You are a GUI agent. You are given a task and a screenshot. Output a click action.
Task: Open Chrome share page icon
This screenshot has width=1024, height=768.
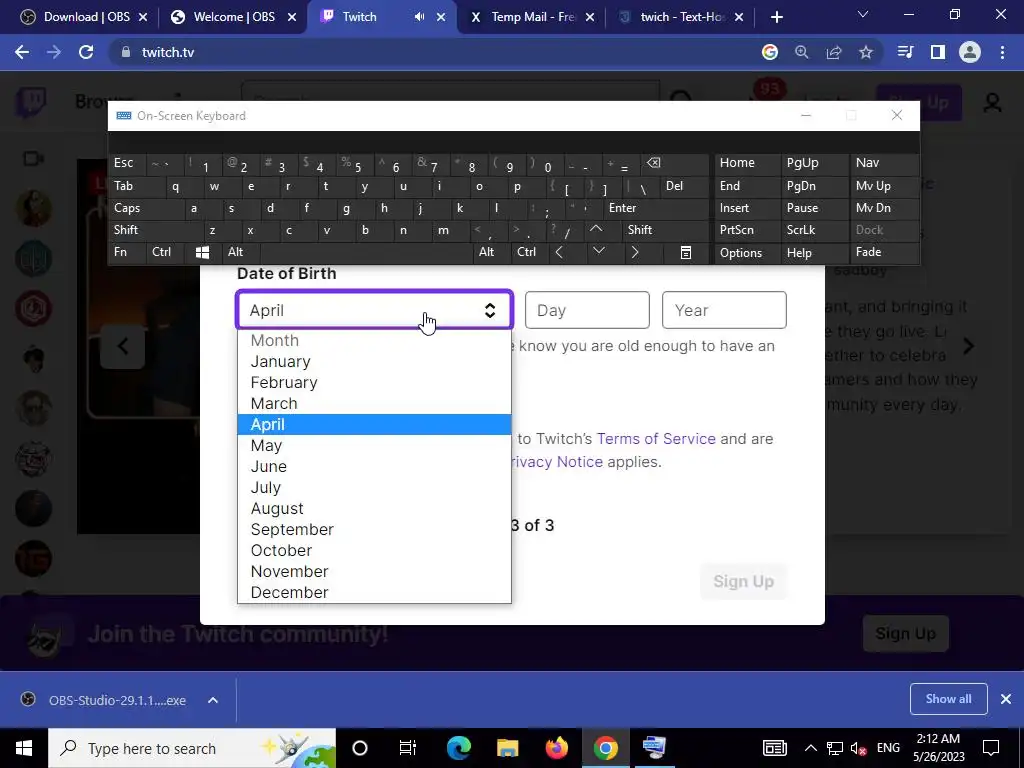834,52
